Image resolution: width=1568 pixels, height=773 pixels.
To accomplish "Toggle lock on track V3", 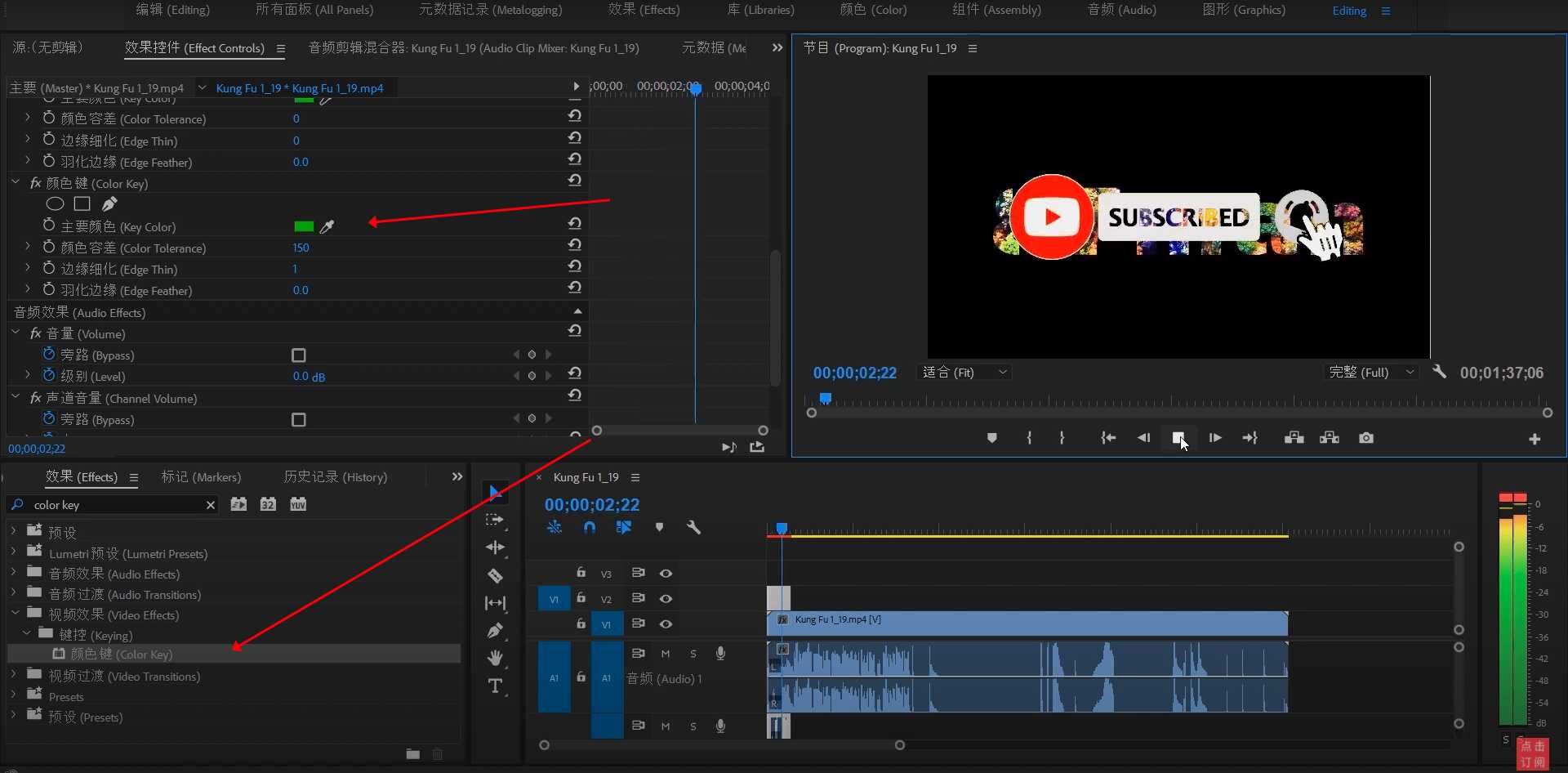I will (581, 573).
